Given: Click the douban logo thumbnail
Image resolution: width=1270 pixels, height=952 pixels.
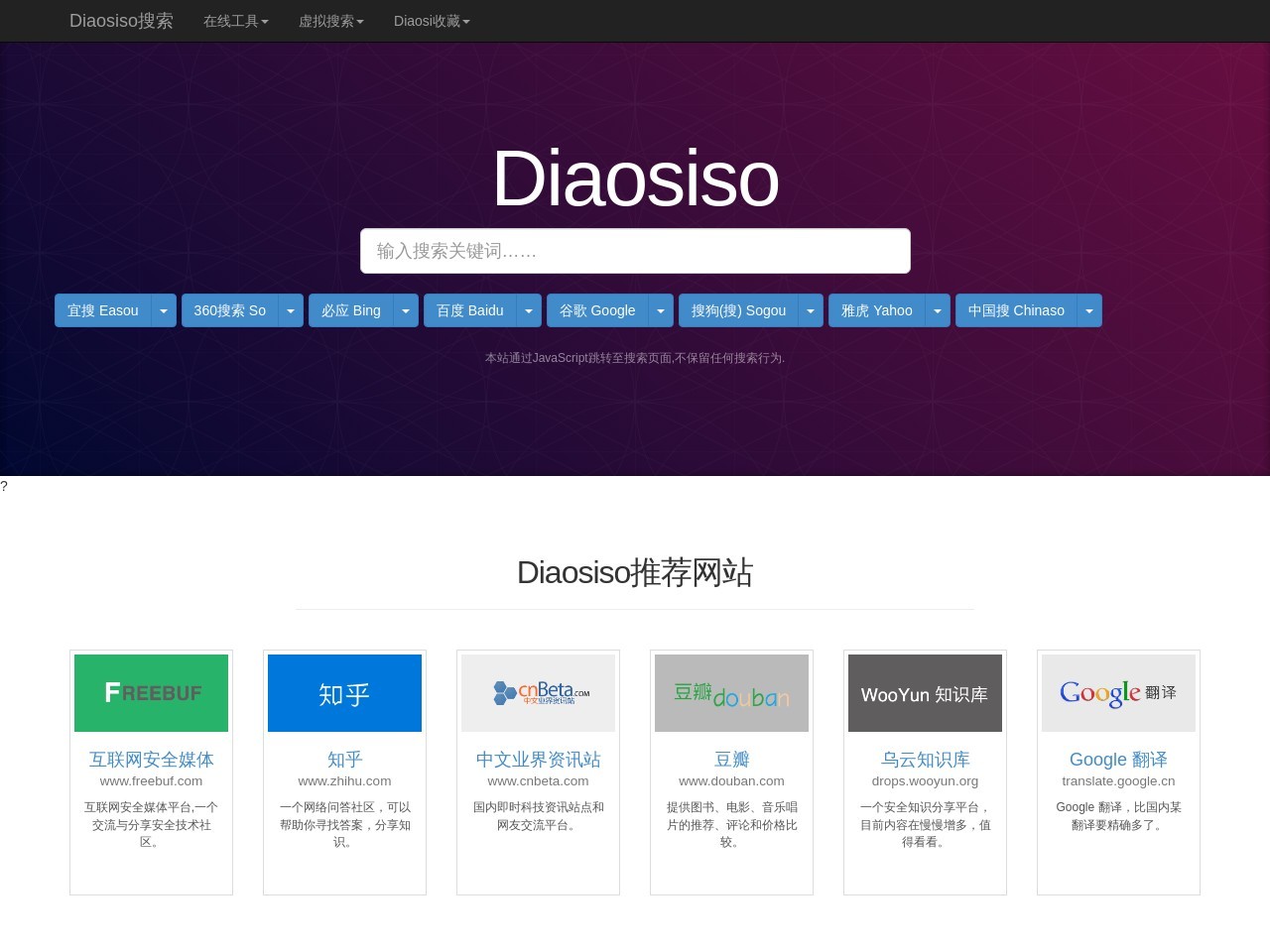Looking at the screenshot, I should point(731,693).
